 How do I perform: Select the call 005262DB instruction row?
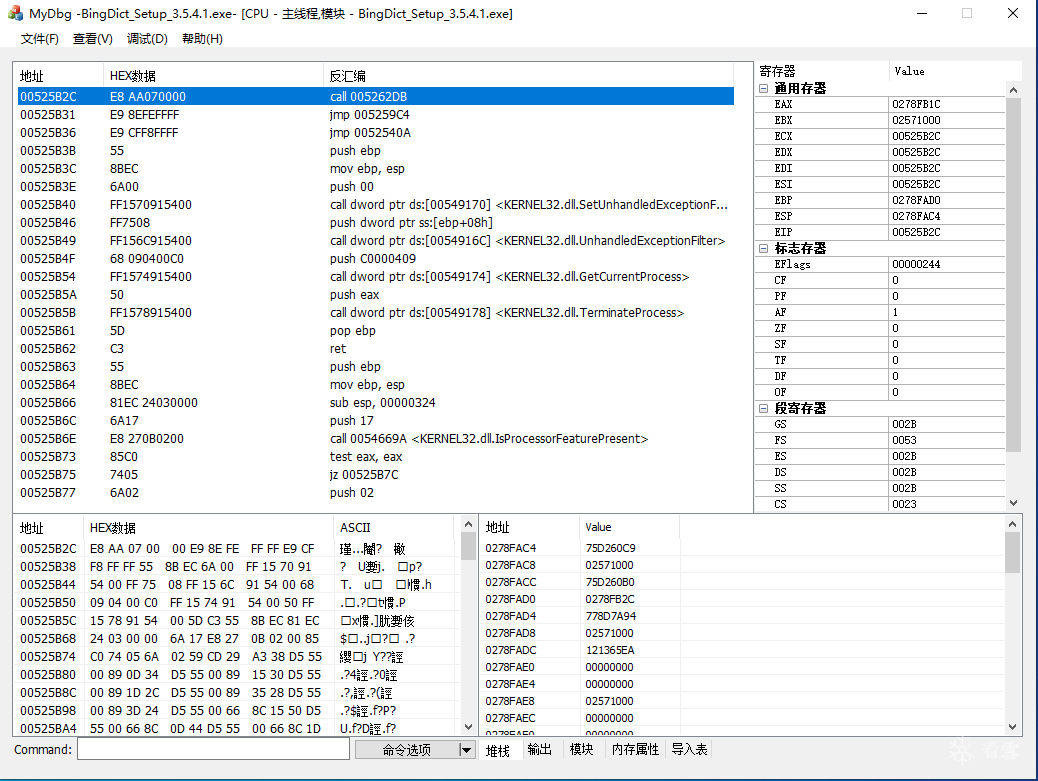pos(375,97)
